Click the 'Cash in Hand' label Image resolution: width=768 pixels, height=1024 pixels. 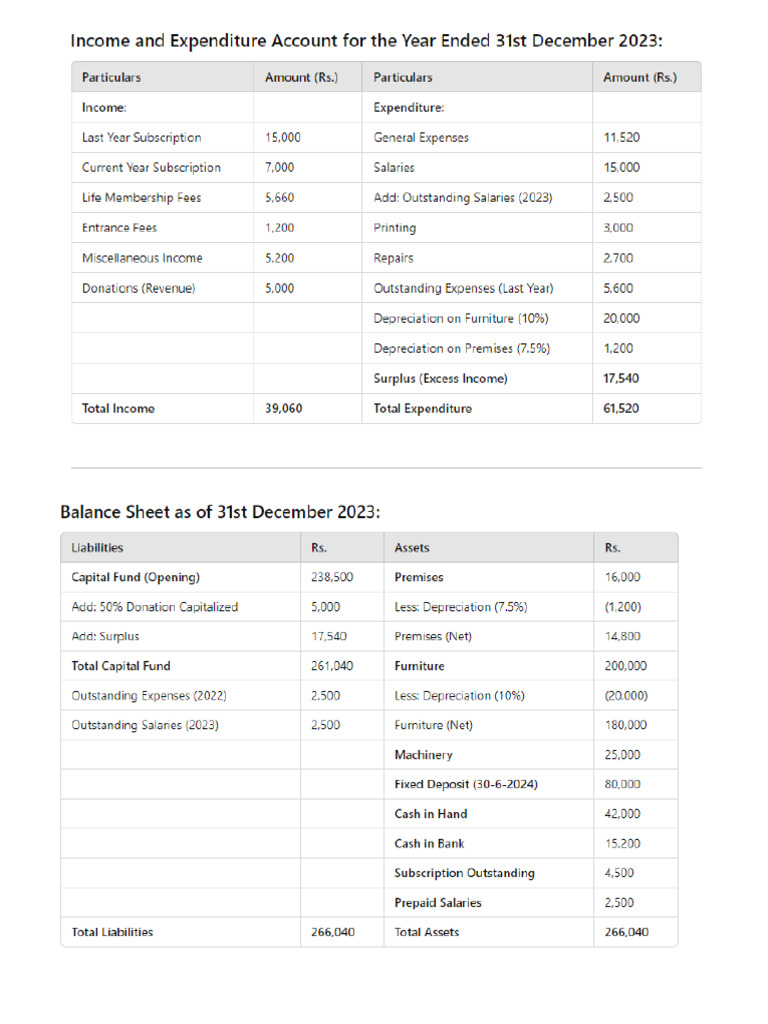431,814
